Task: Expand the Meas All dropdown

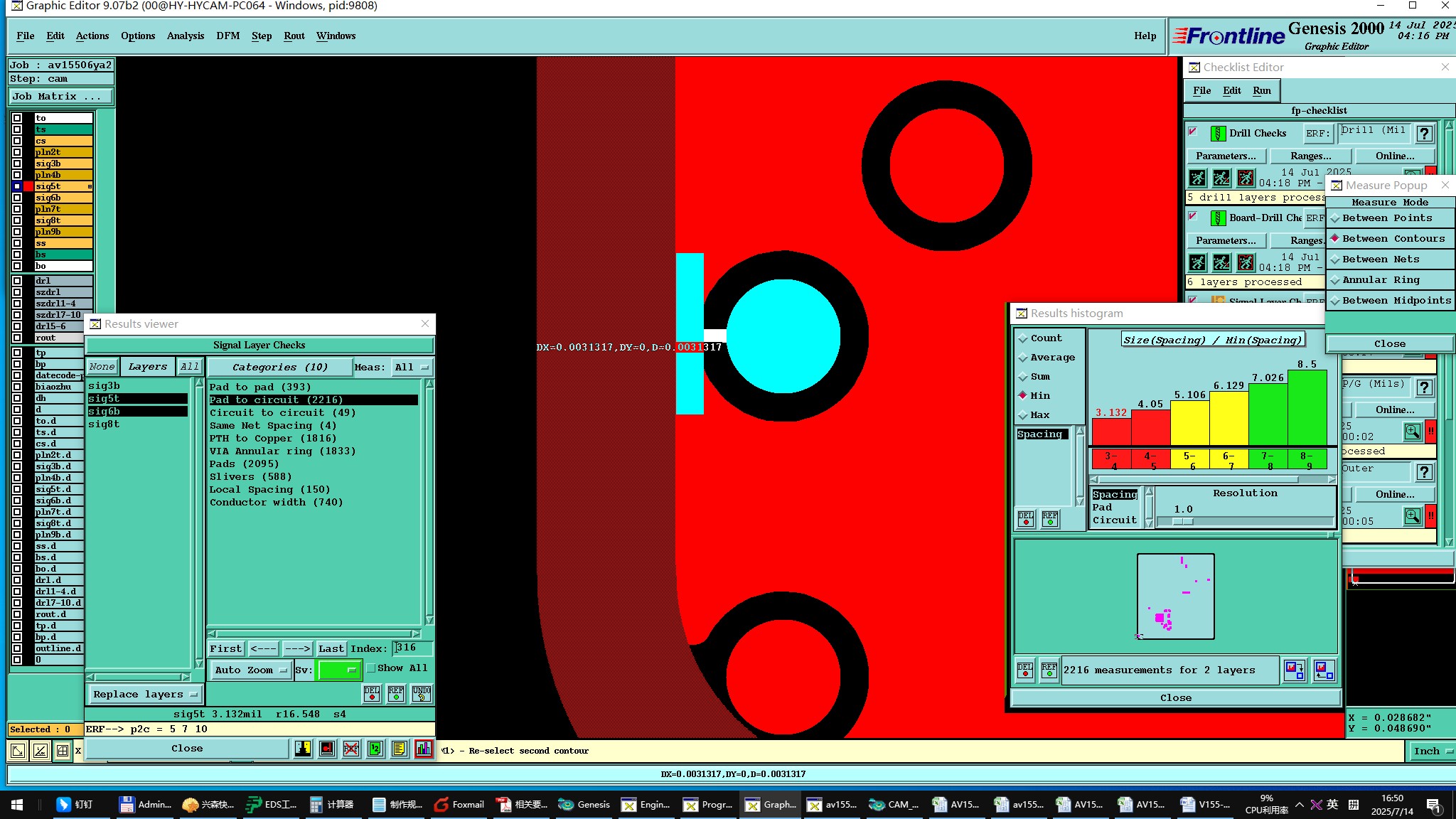Action: point(412,368)
